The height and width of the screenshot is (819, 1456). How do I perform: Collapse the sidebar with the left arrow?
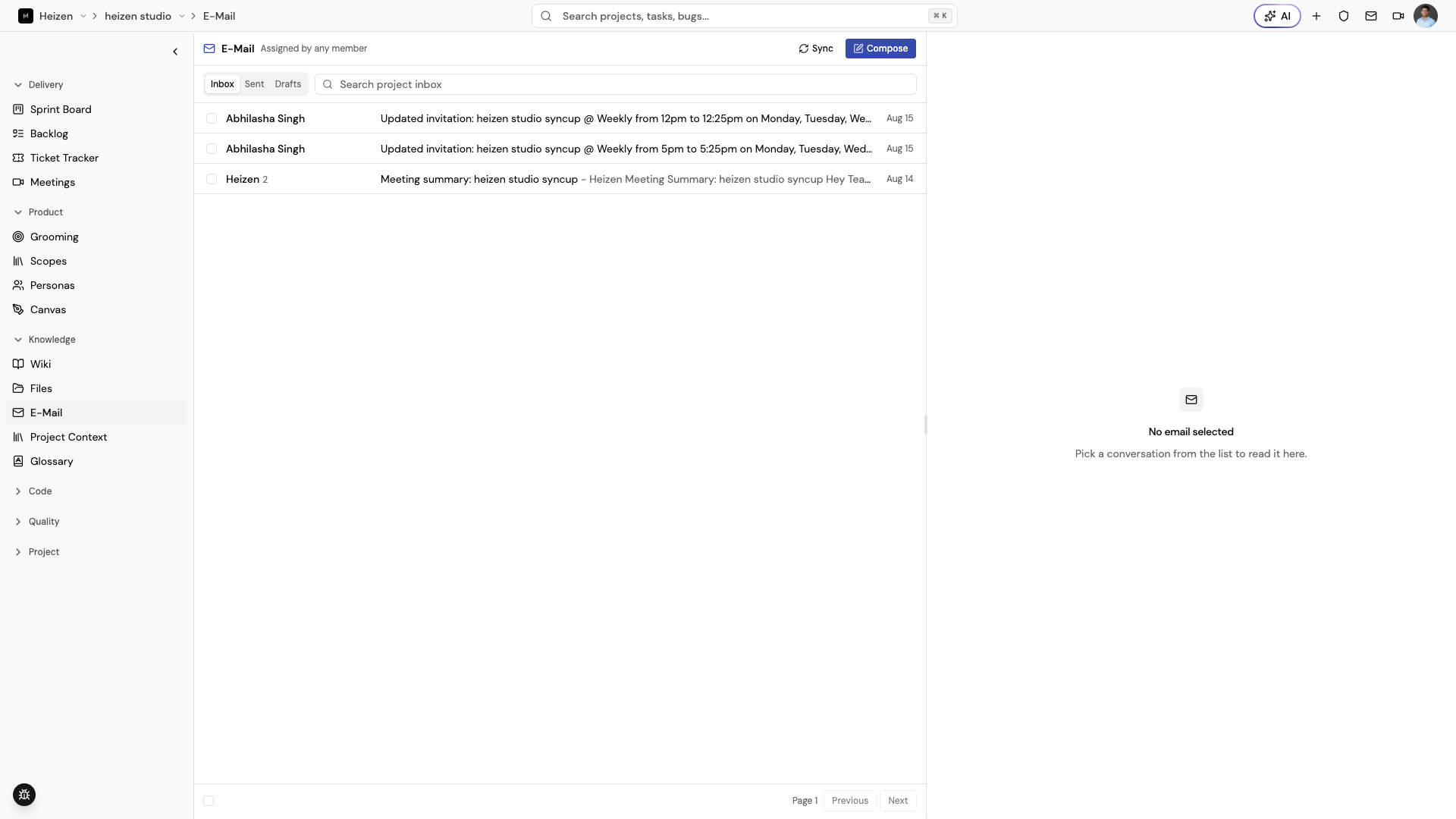pyautogui.click(x=175, y=52)
